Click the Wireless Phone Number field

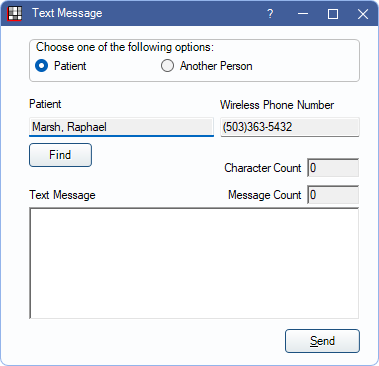pyautogui.click(x=290, y=127)
